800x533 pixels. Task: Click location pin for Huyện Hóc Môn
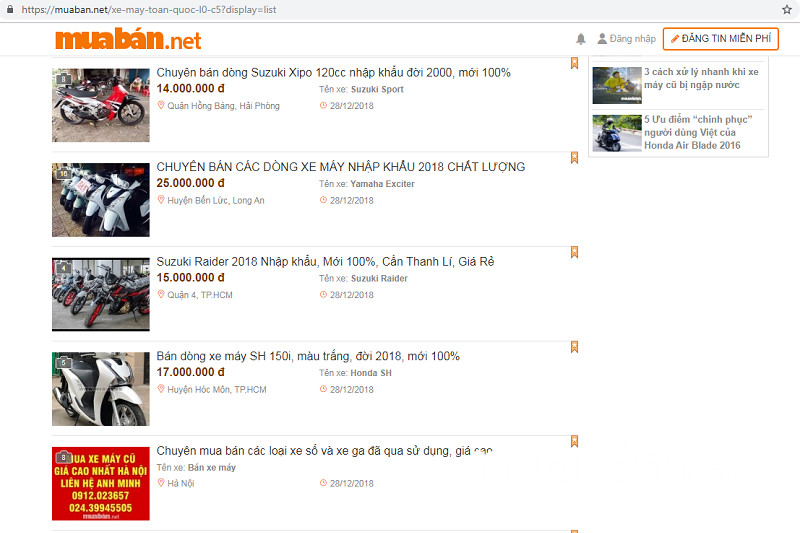(161, 389)
